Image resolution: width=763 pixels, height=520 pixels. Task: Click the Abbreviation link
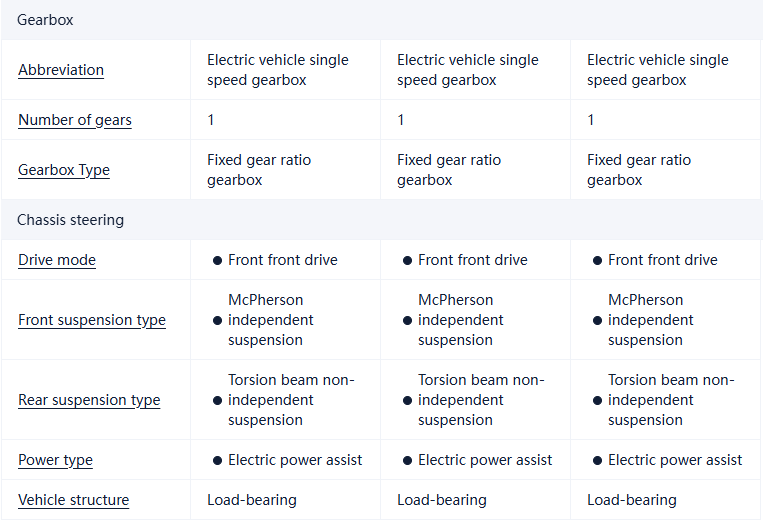[x=61, y=70]
